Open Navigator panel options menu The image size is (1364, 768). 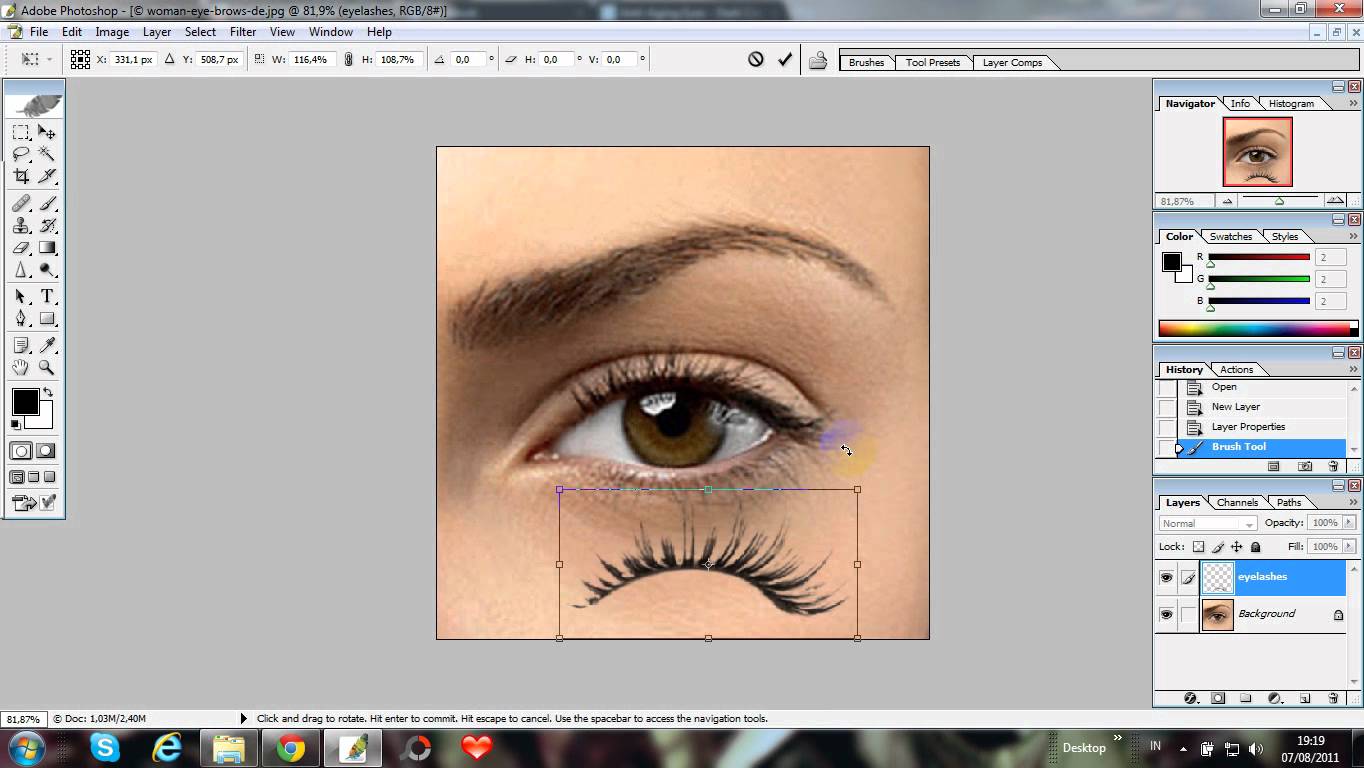coord(1354,104)
